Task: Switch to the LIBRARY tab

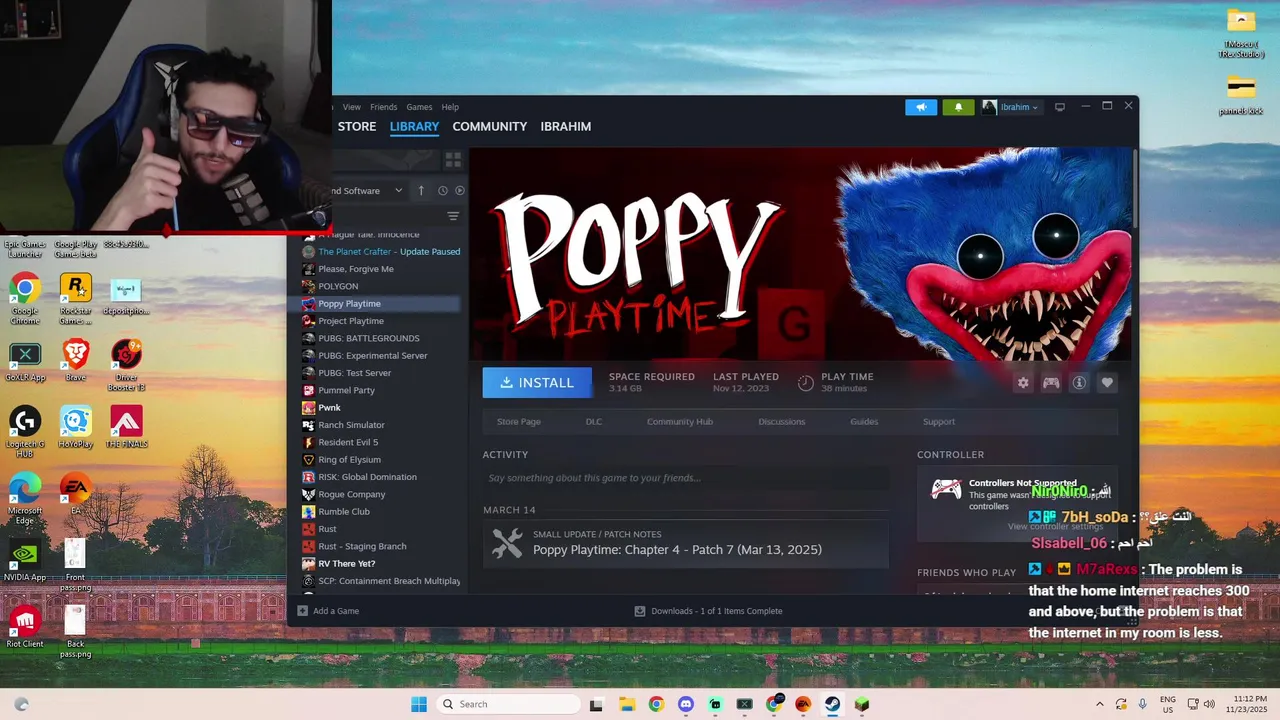Action: pos(414,127)
